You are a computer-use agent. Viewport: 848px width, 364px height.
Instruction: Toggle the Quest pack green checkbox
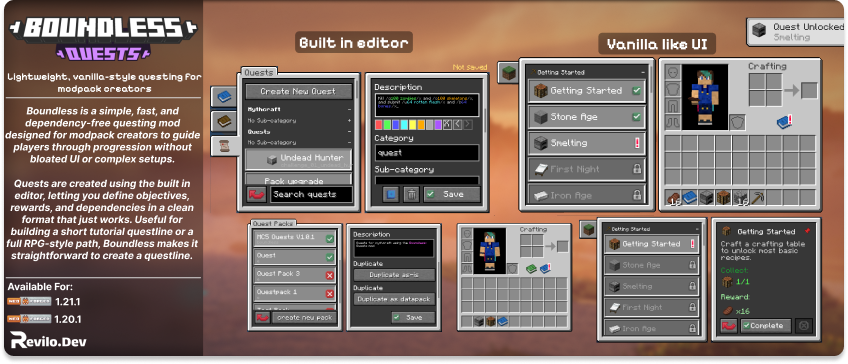tap(330, 257)
